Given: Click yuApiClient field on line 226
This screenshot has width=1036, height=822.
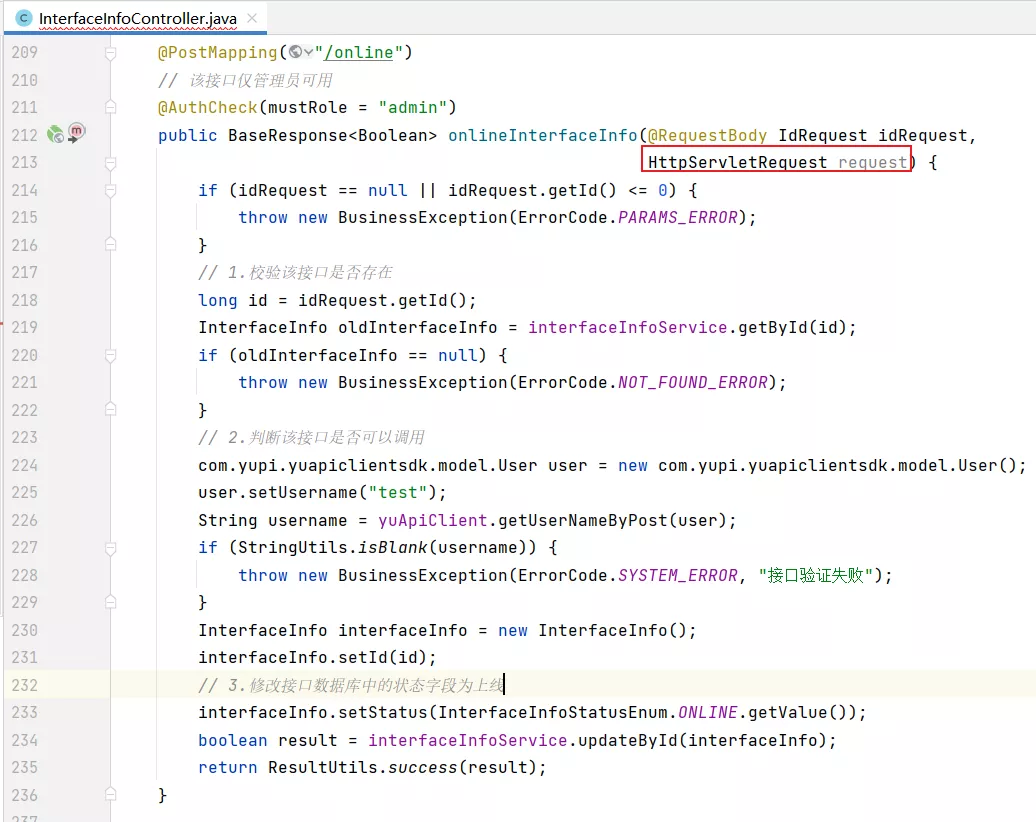Looking at the screenshot, I should pos(433,520).
